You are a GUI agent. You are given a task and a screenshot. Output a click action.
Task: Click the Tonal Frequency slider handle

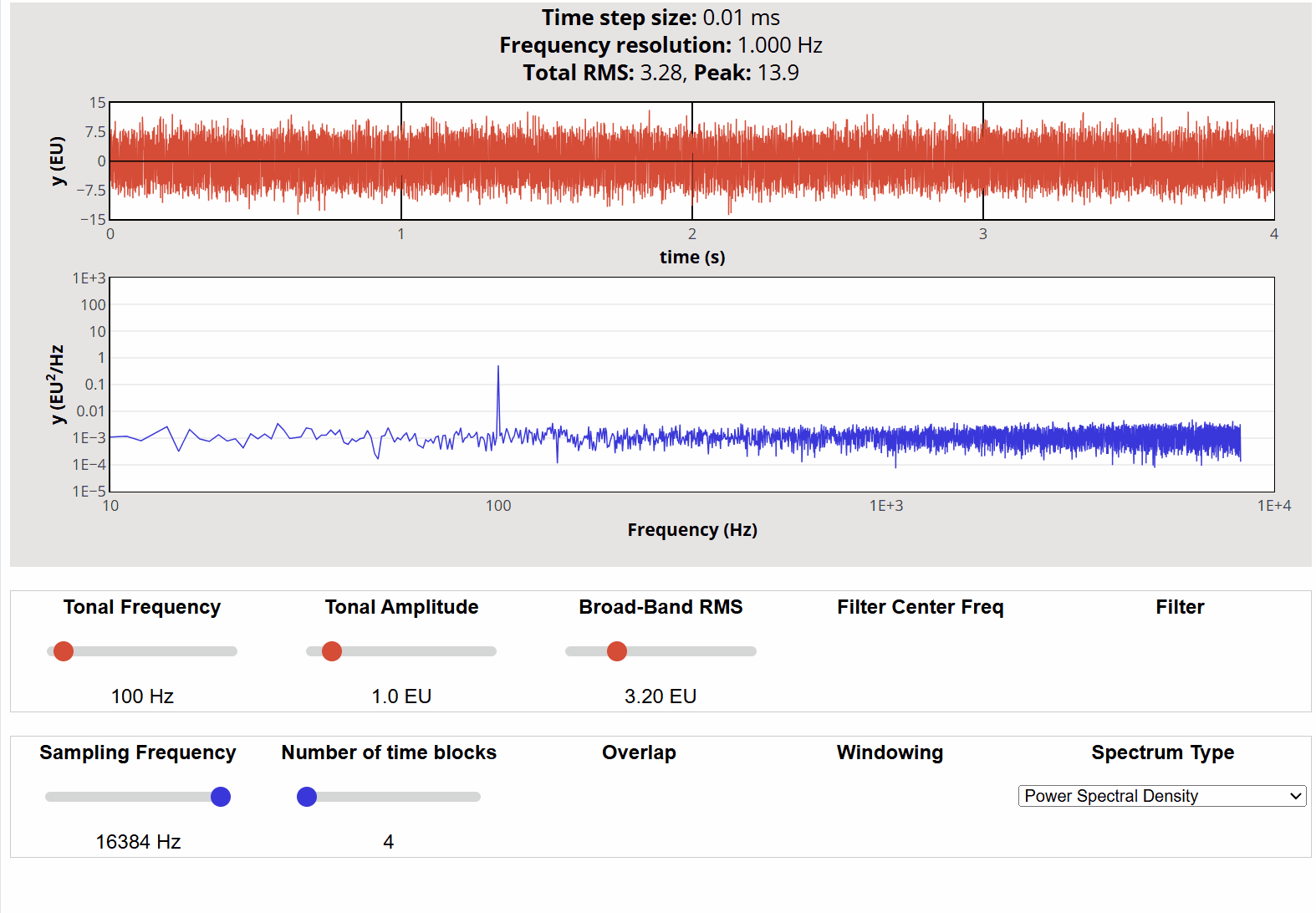(64, 651)
